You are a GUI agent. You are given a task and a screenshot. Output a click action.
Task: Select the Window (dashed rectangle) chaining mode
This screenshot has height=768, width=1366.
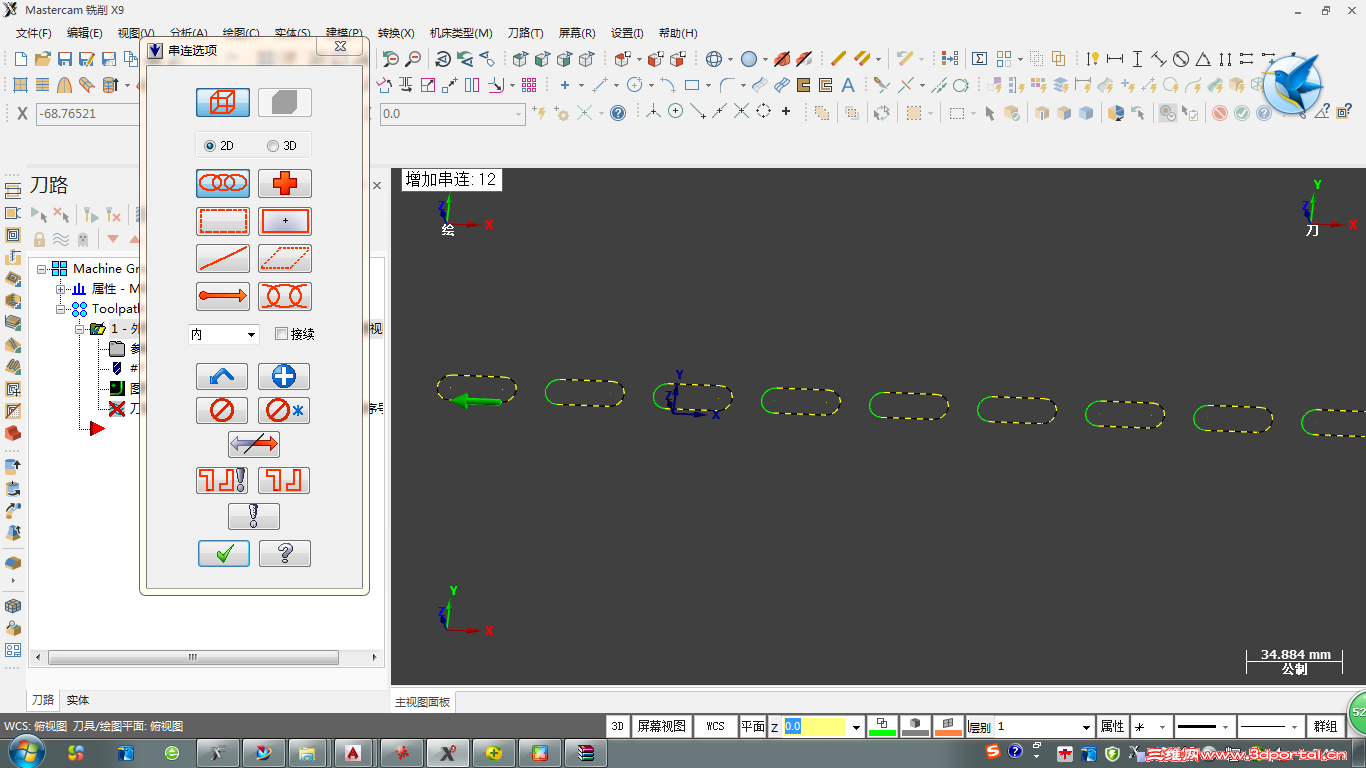click(x=223, y=221)
